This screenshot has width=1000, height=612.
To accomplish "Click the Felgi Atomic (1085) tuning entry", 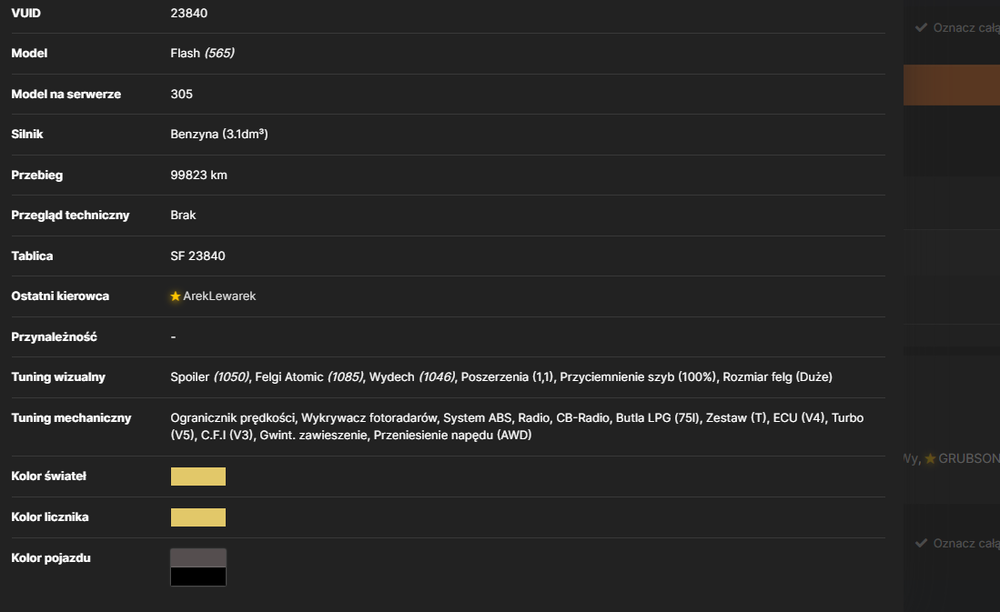I will tap(309, 377).
